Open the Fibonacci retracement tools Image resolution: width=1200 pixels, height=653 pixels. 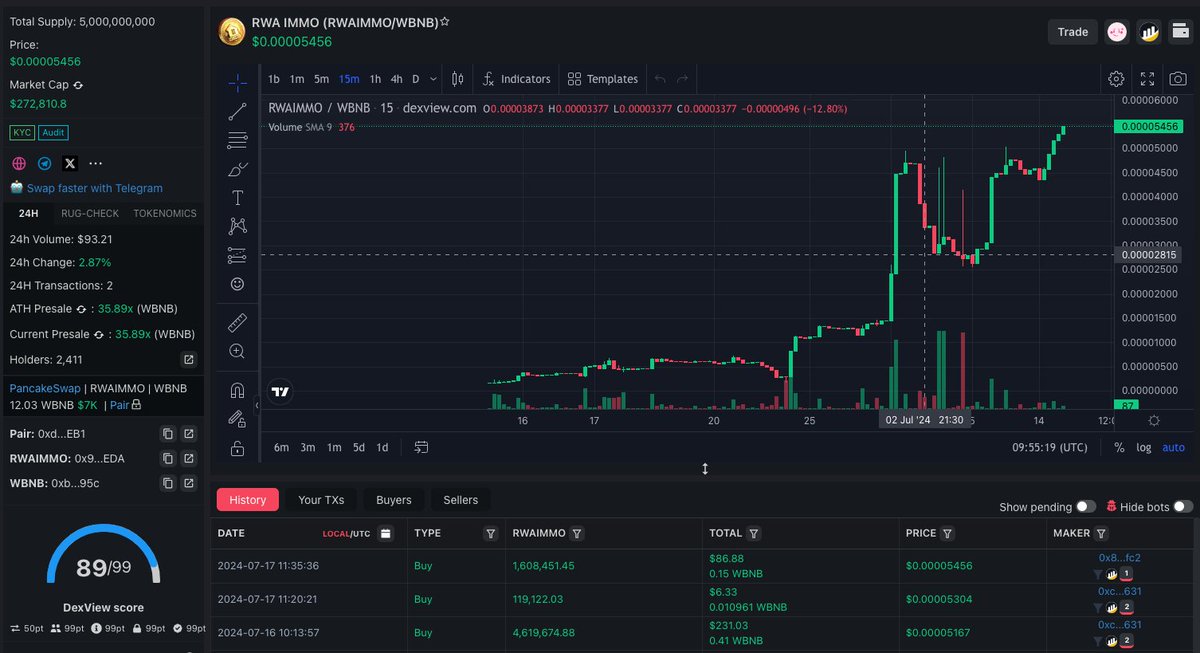[237, 140]
